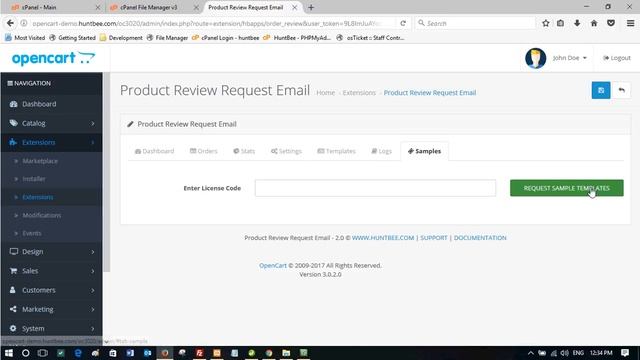Click the browser back arrow
This screenshot has height=360, width=640.
tap(10, 23)
